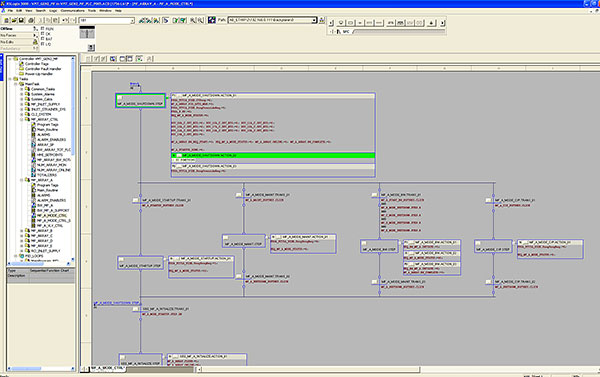Click the Redo toolbar icon

tap(73, 20)
